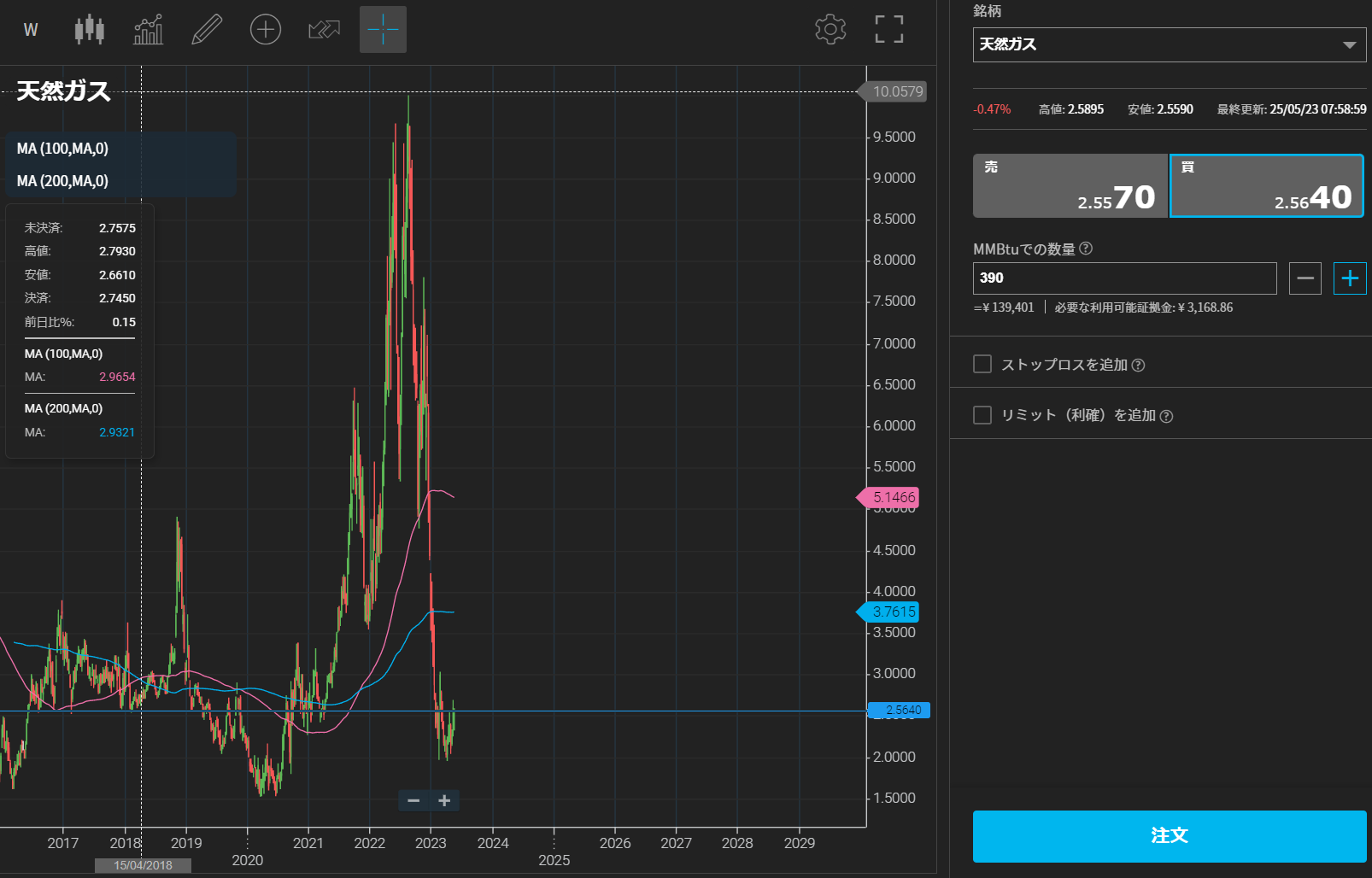Open MA (100,MA,0) indicator legend entry
This screenshot has height=878, width=1372.
click(x=63, y=149)
